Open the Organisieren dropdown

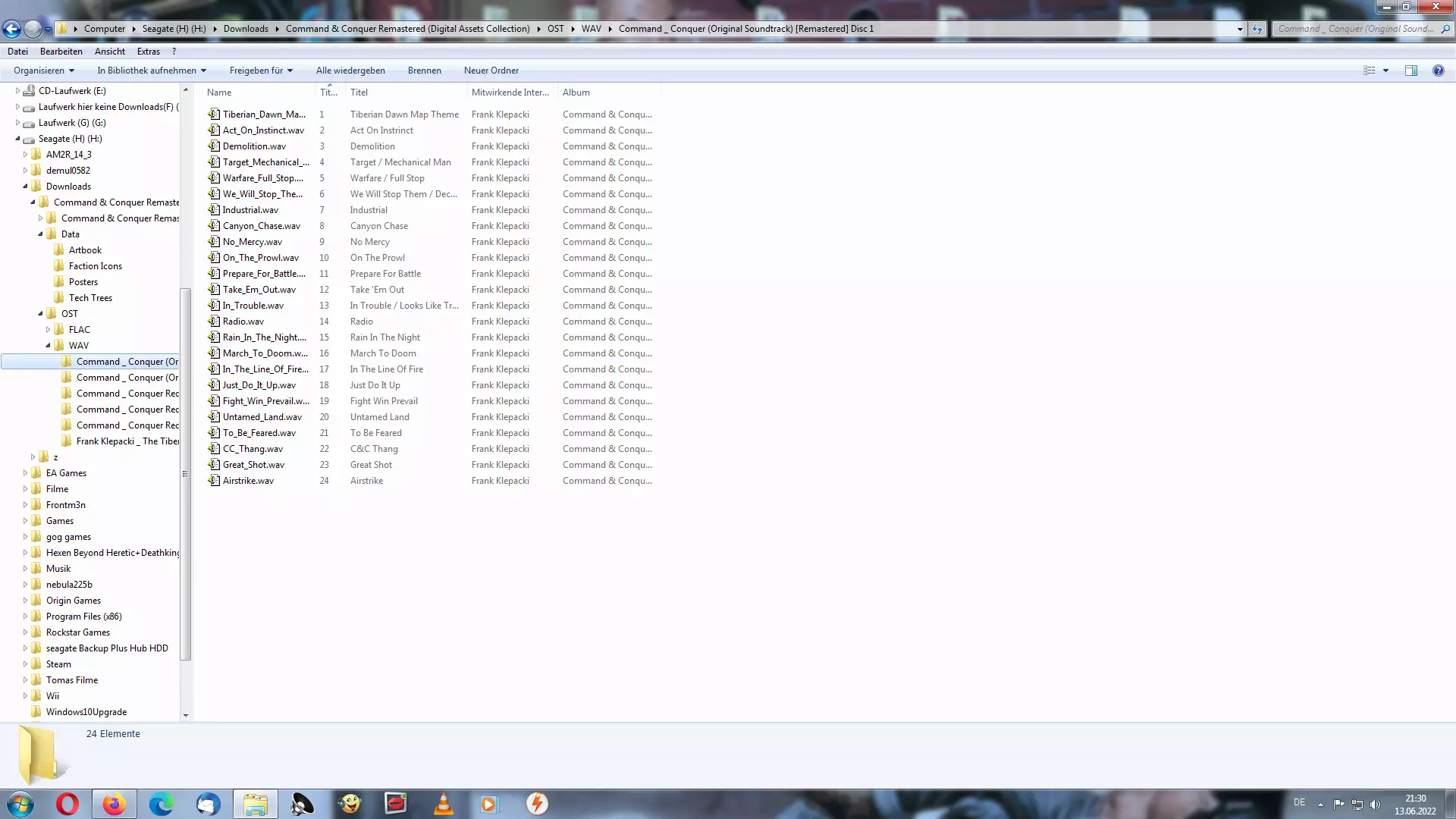(x=44, y=71)
